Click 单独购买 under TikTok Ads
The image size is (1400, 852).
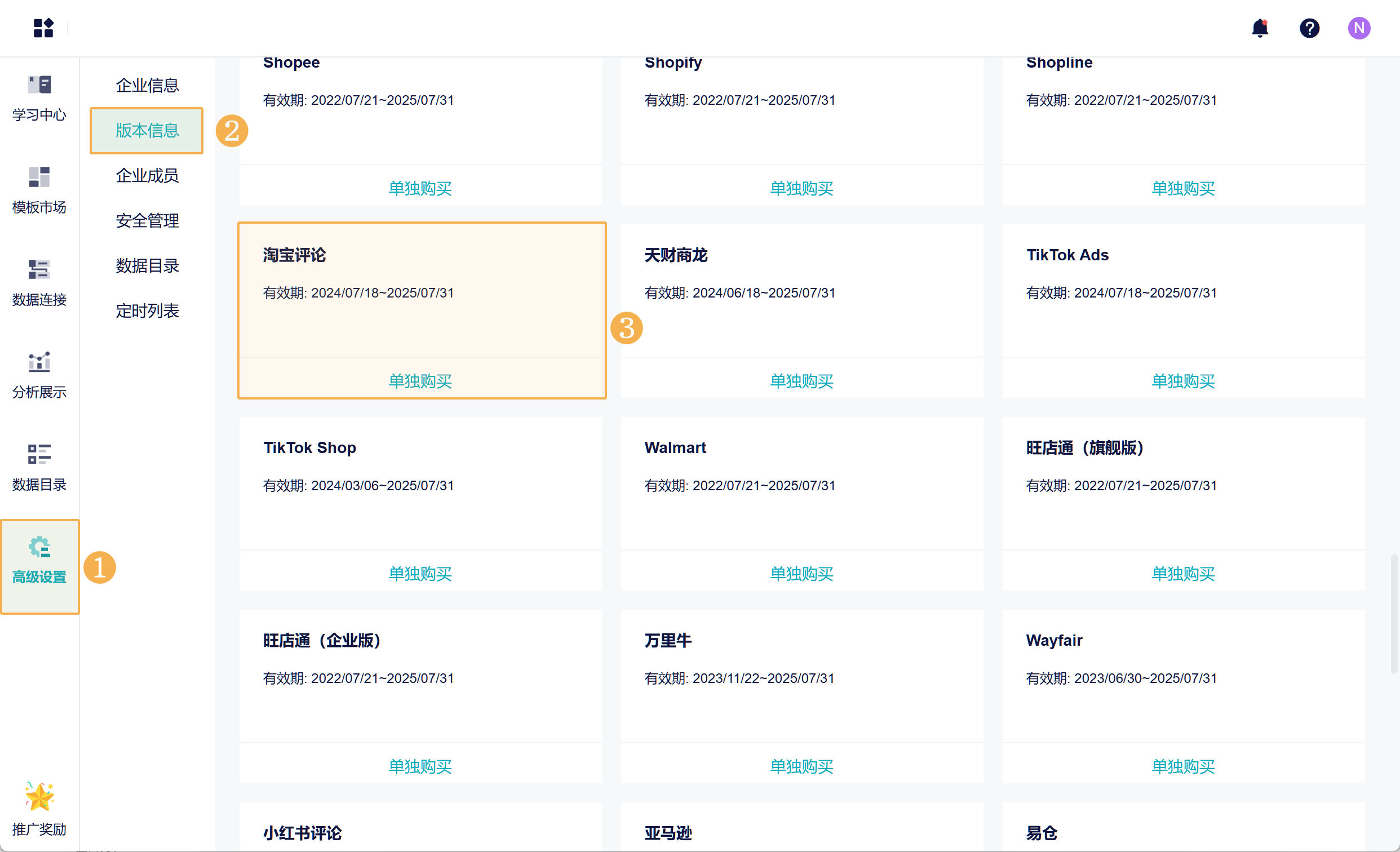1182,380
